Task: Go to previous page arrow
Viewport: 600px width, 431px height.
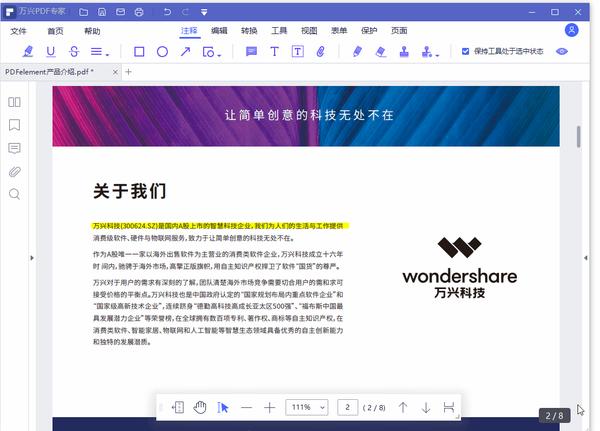Action: 403,407
